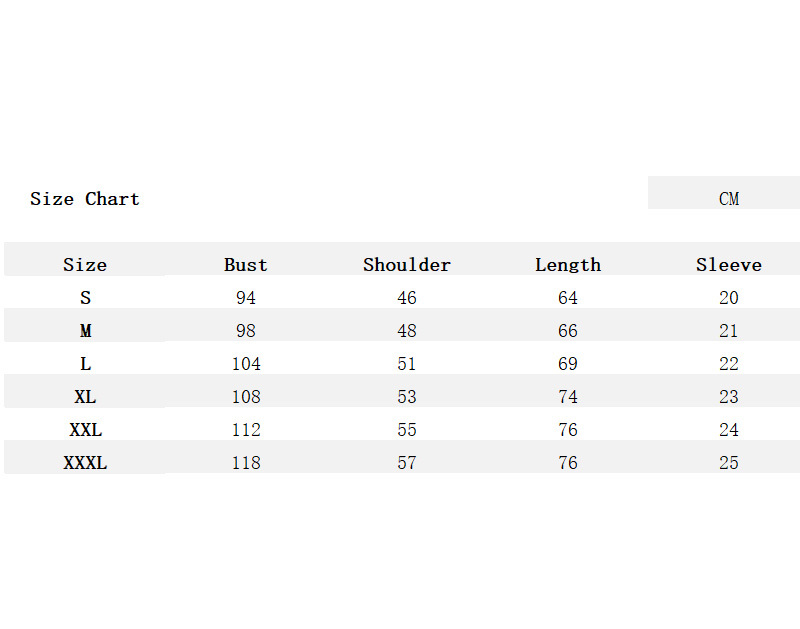The image size is (800, 629).
Task: Select the XXXL size row label
Action: tap(85, 463)
